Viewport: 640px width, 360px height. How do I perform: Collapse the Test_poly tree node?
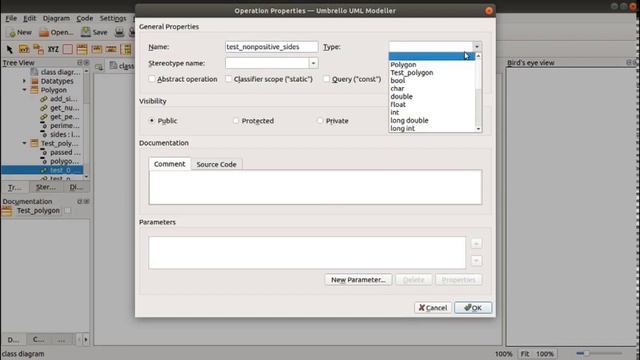pyautogui.click(x=24, y=143)
